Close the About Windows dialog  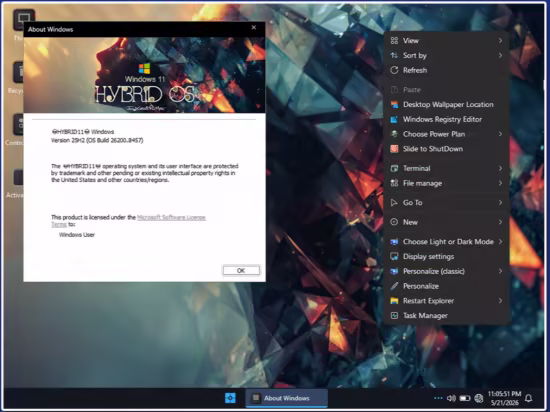coord(254,28)
